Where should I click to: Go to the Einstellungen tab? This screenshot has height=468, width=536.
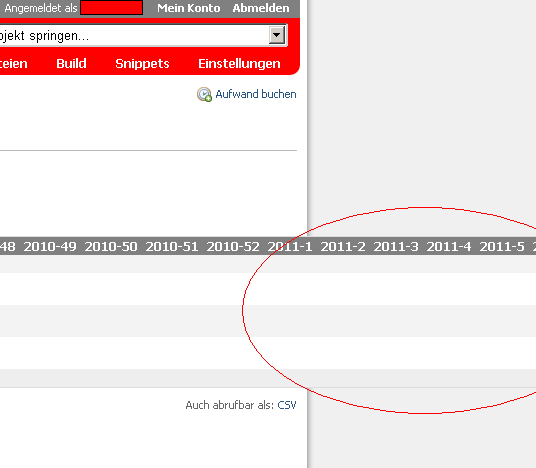coord(239,64)
